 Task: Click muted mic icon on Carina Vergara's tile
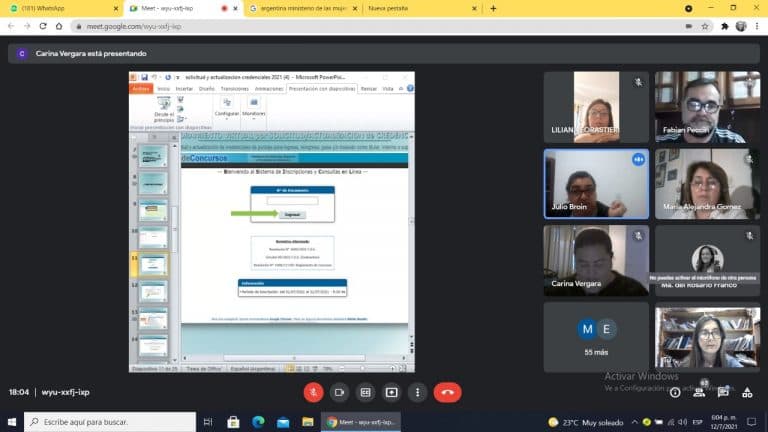[638, 236]
